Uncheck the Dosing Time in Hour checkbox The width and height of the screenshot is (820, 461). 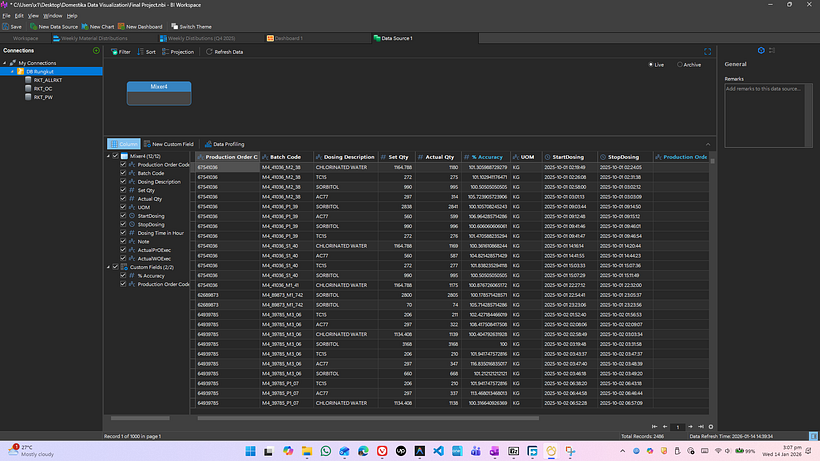pyautogui.click(x=123, y=233)
